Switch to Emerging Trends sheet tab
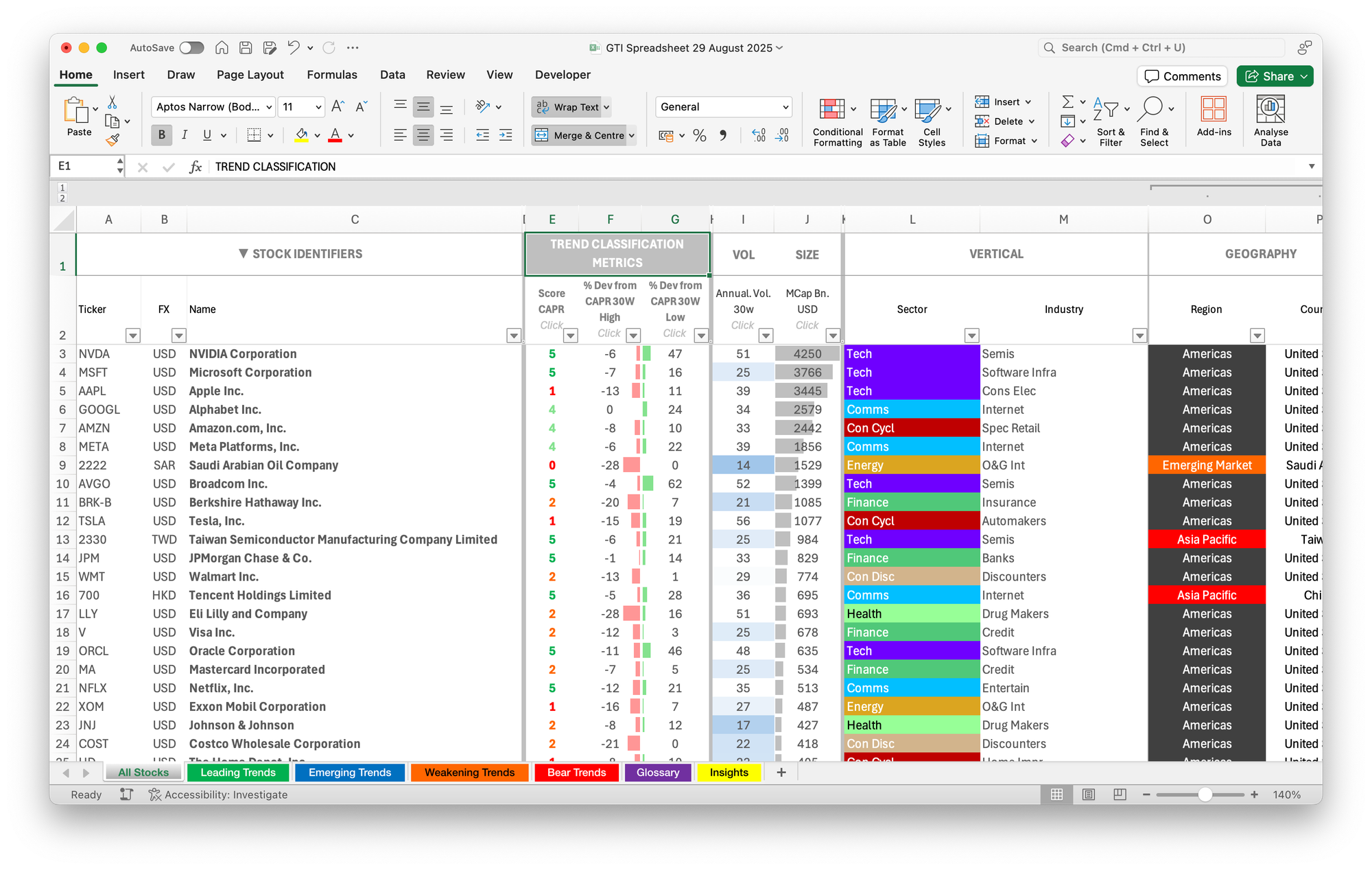 [350, 773]
